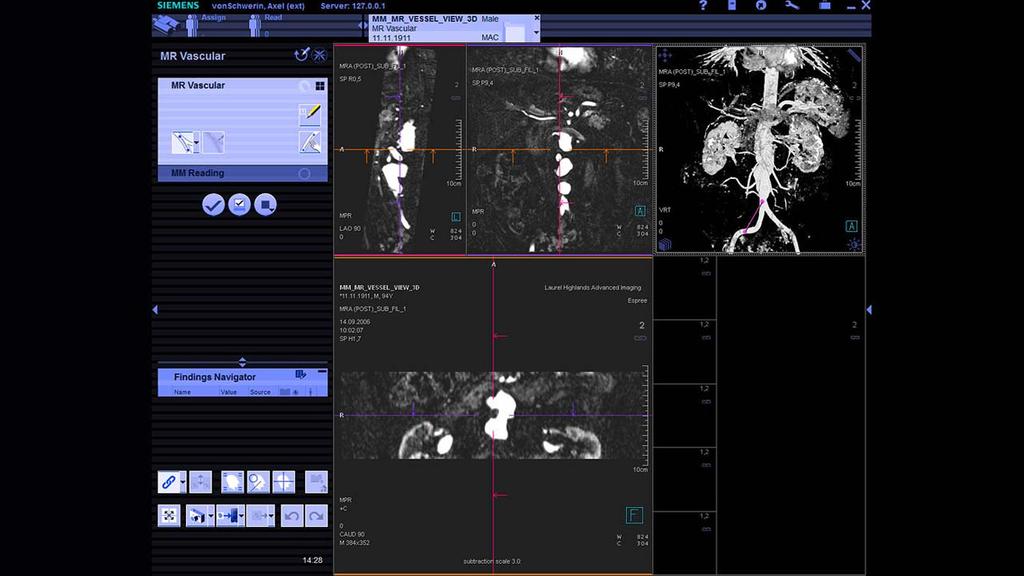Click the fit-to-screen icon

[169, 516]
